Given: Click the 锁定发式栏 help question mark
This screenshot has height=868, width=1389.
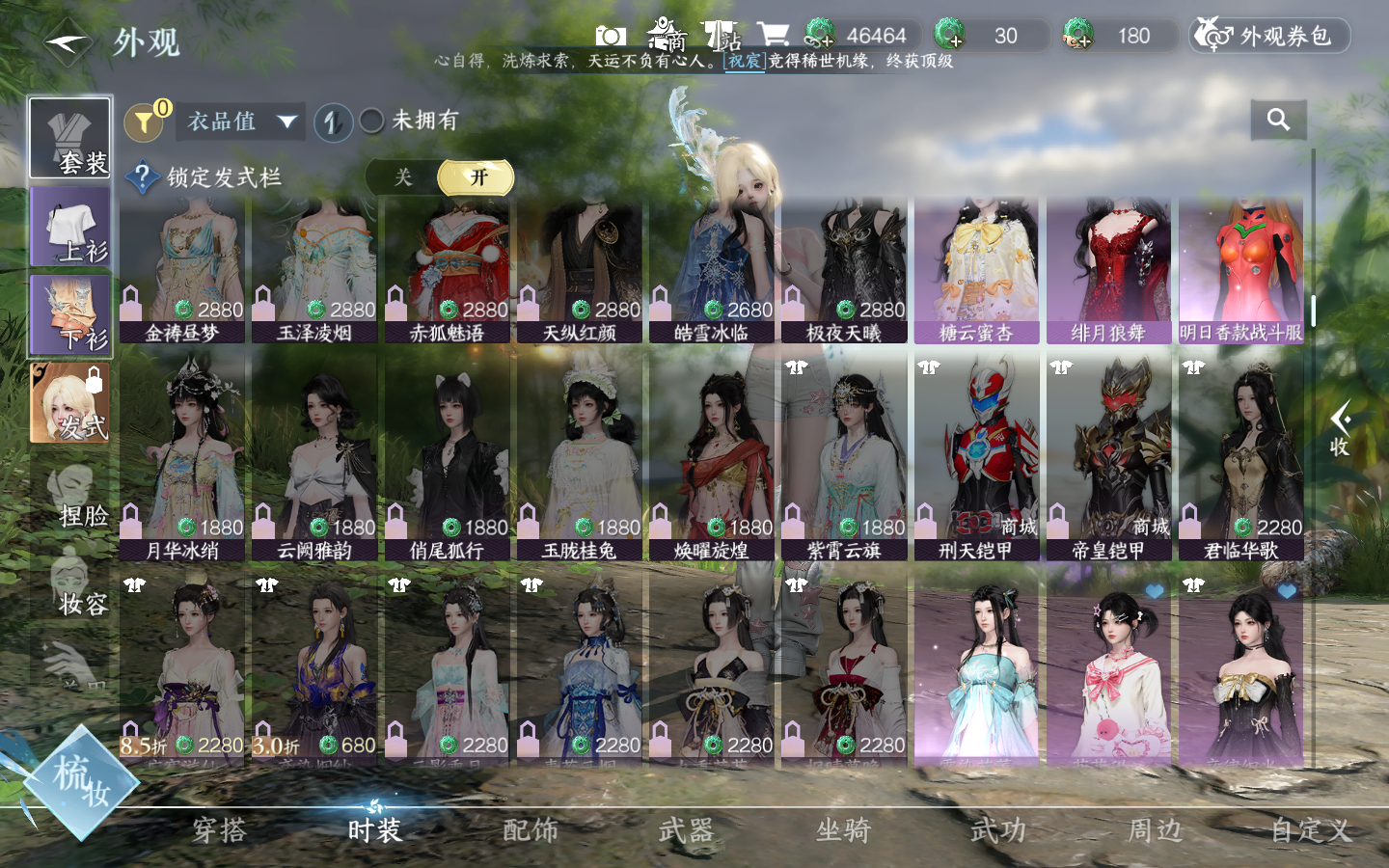Looking at the screenshot, I should (x=143, y=177).
